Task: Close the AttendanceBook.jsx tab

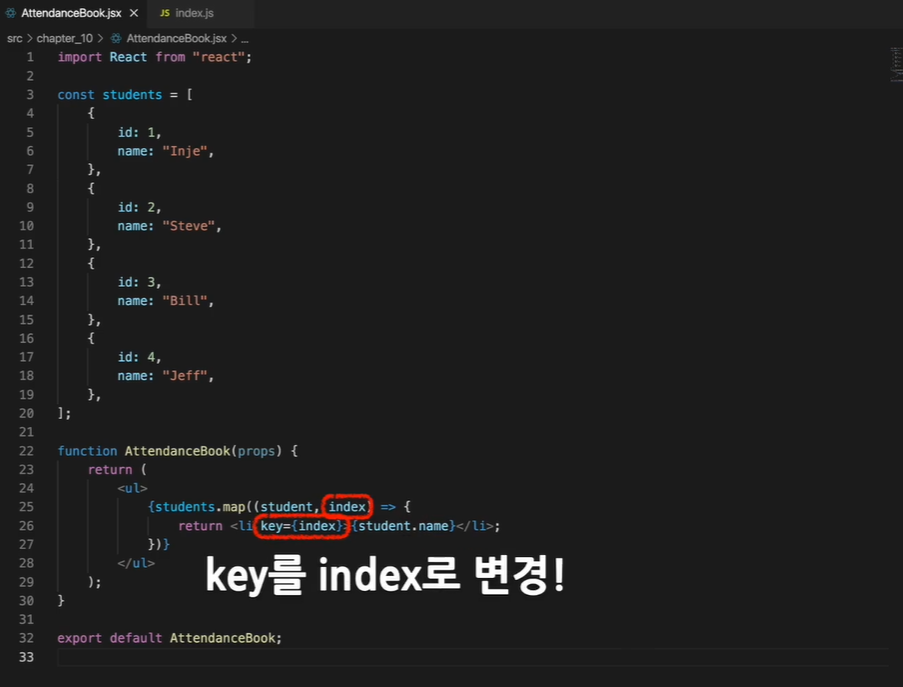Action: [x=134, y=13]
